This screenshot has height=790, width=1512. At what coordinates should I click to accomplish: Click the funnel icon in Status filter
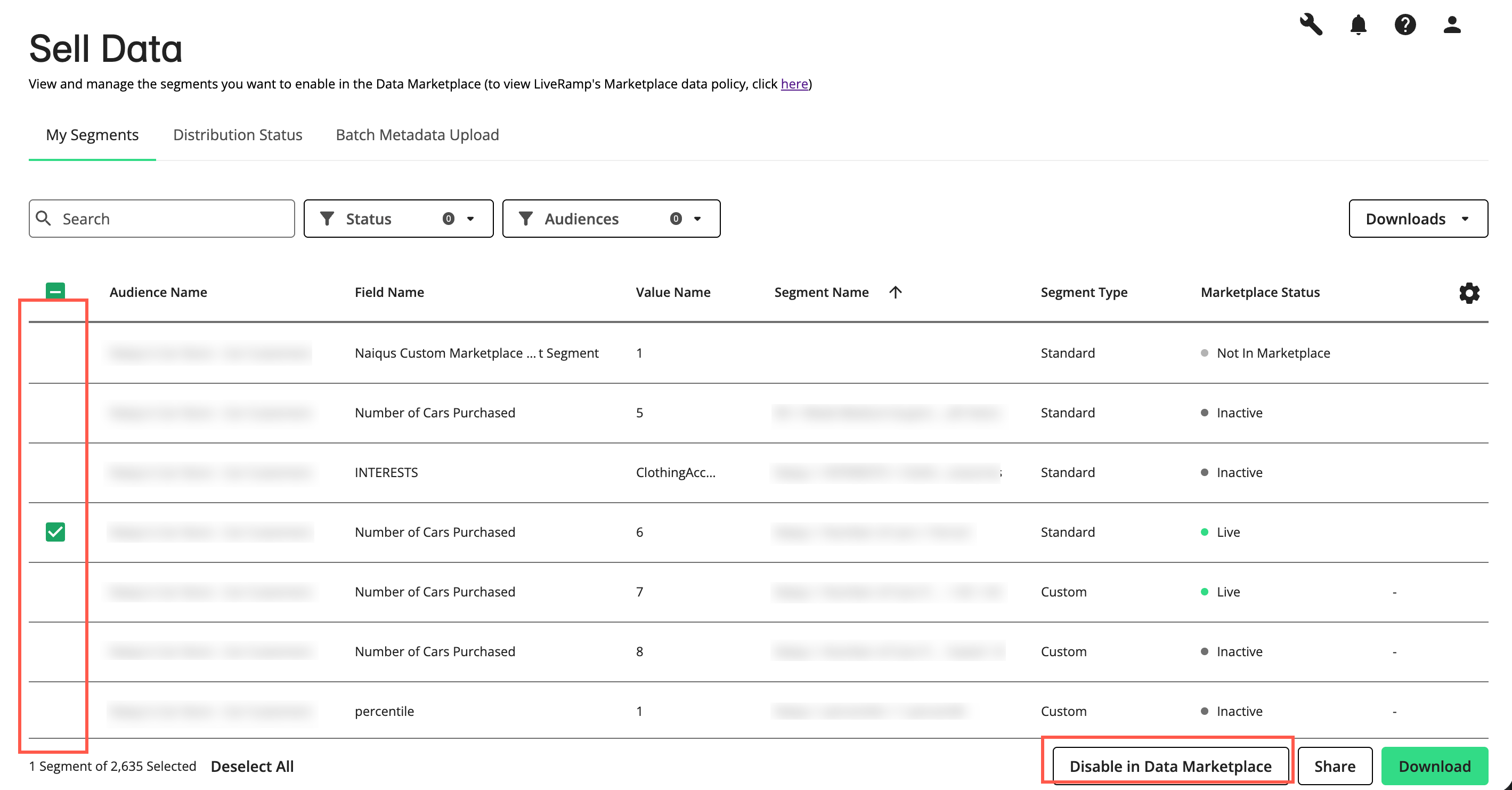pos(327,219)
